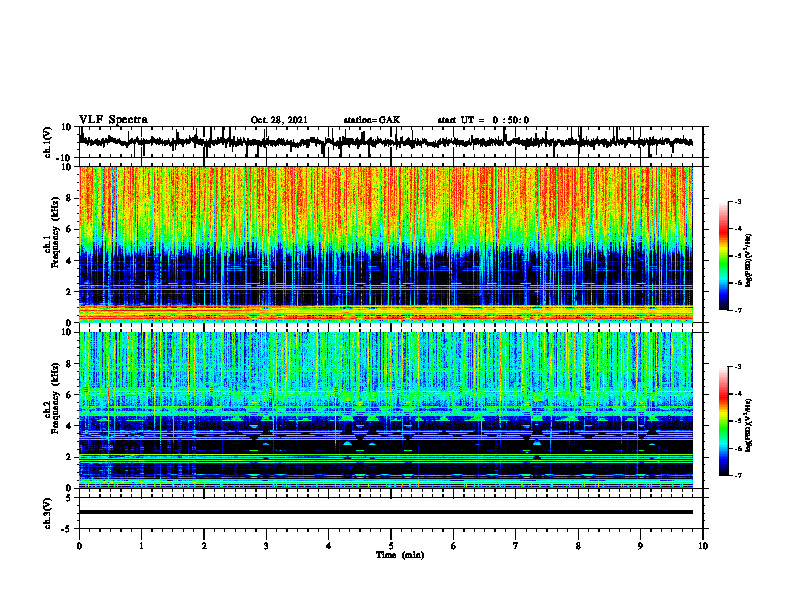Click the "-5" tick on ch.2 color bar
The width and height of the screenshot is (792, 612).
tap(738, 421)
